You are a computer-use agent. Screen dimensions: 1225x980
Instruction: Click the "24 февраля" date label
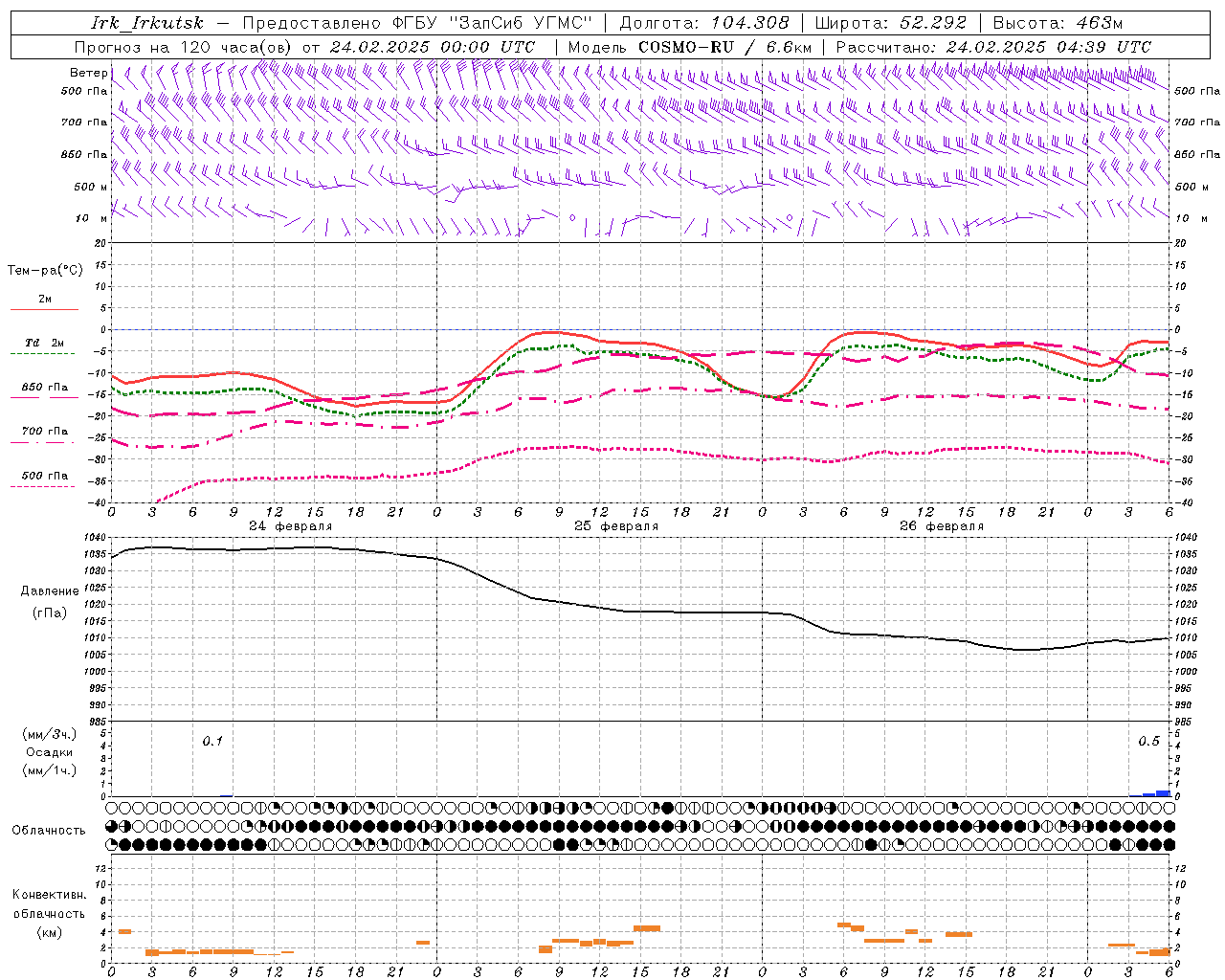[x=290, y=526]
